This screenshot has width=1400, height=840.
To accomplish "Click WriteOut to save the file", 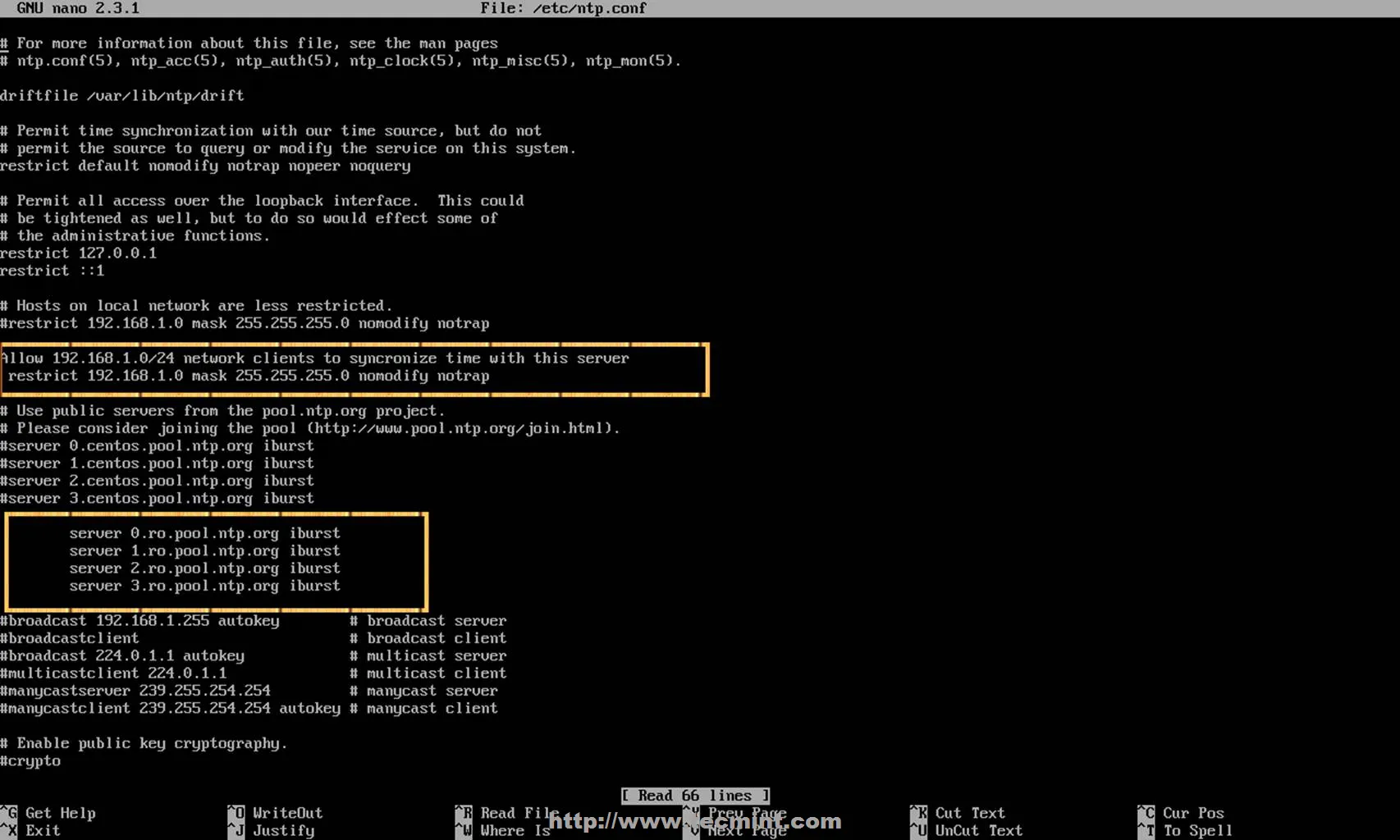I will 286,812.
